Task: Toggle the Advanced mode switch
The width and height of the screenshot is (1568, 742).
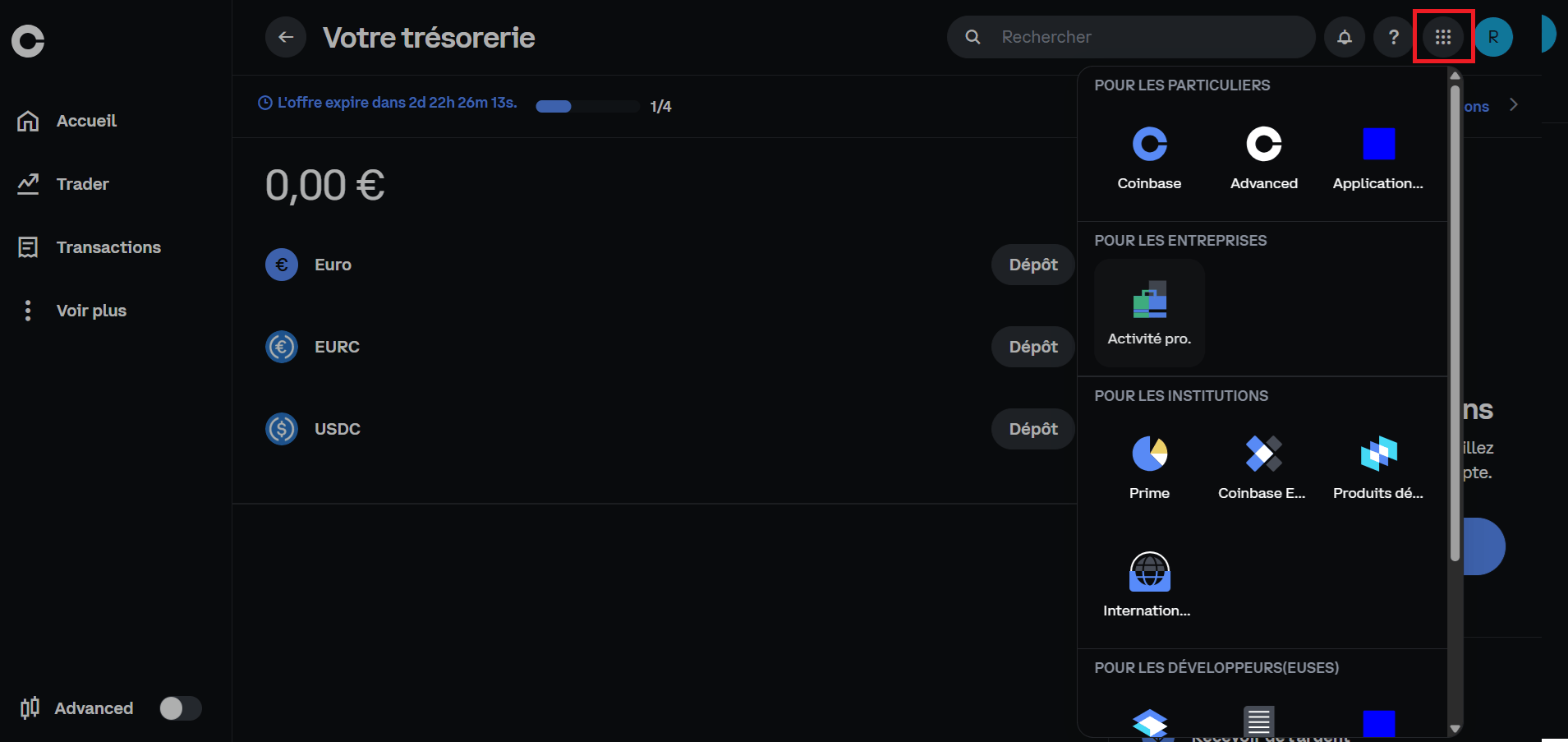Action: [180, 707]
